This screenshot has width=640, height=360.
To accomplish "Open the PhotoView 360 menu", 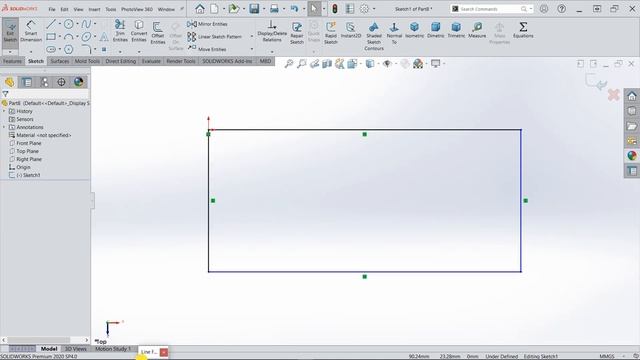I will pos(137,9).
